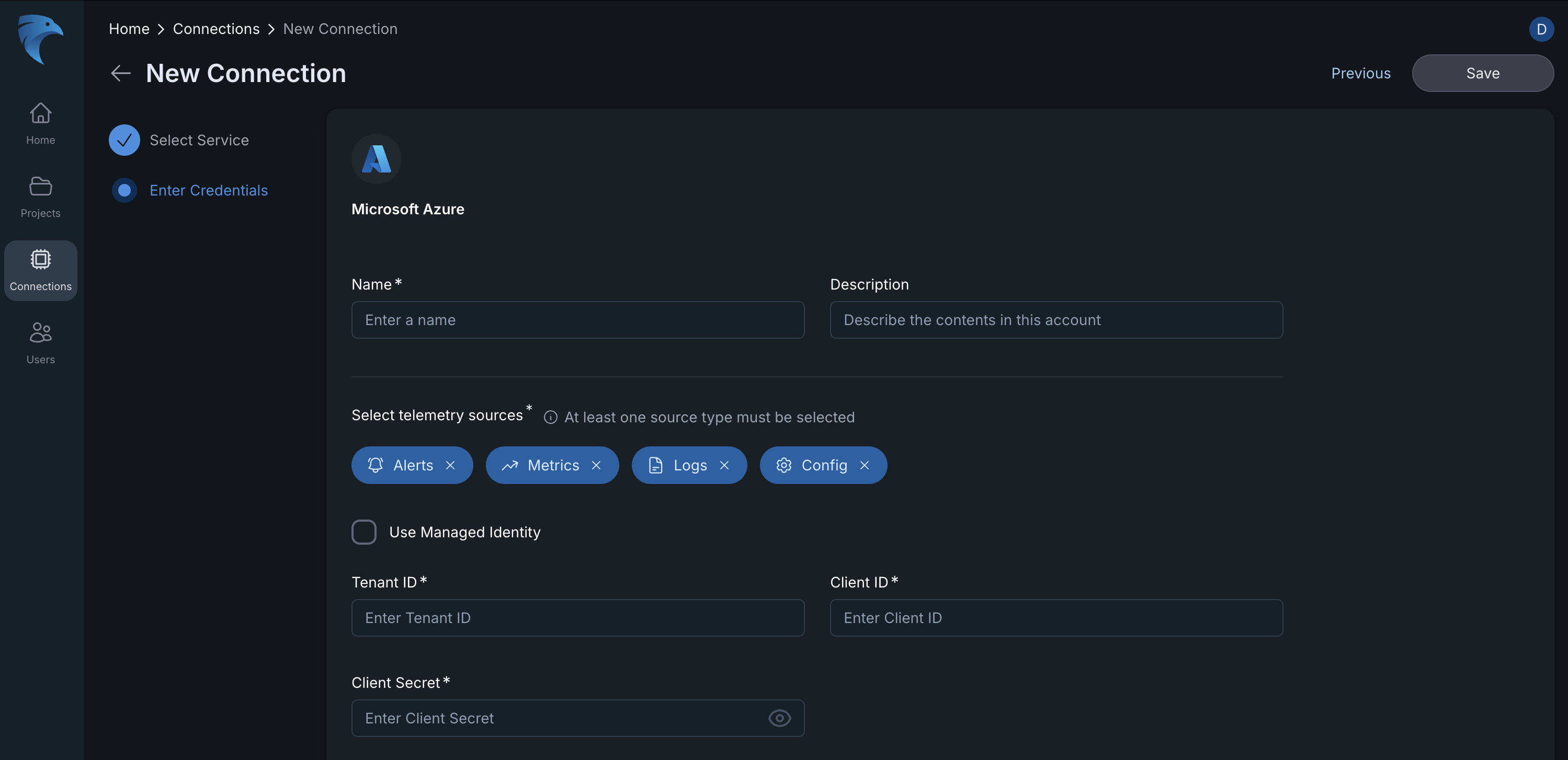Go back using the Previous button
Image resolution: width=1568 pixels, height=760 pixels.
point(1360,73)
